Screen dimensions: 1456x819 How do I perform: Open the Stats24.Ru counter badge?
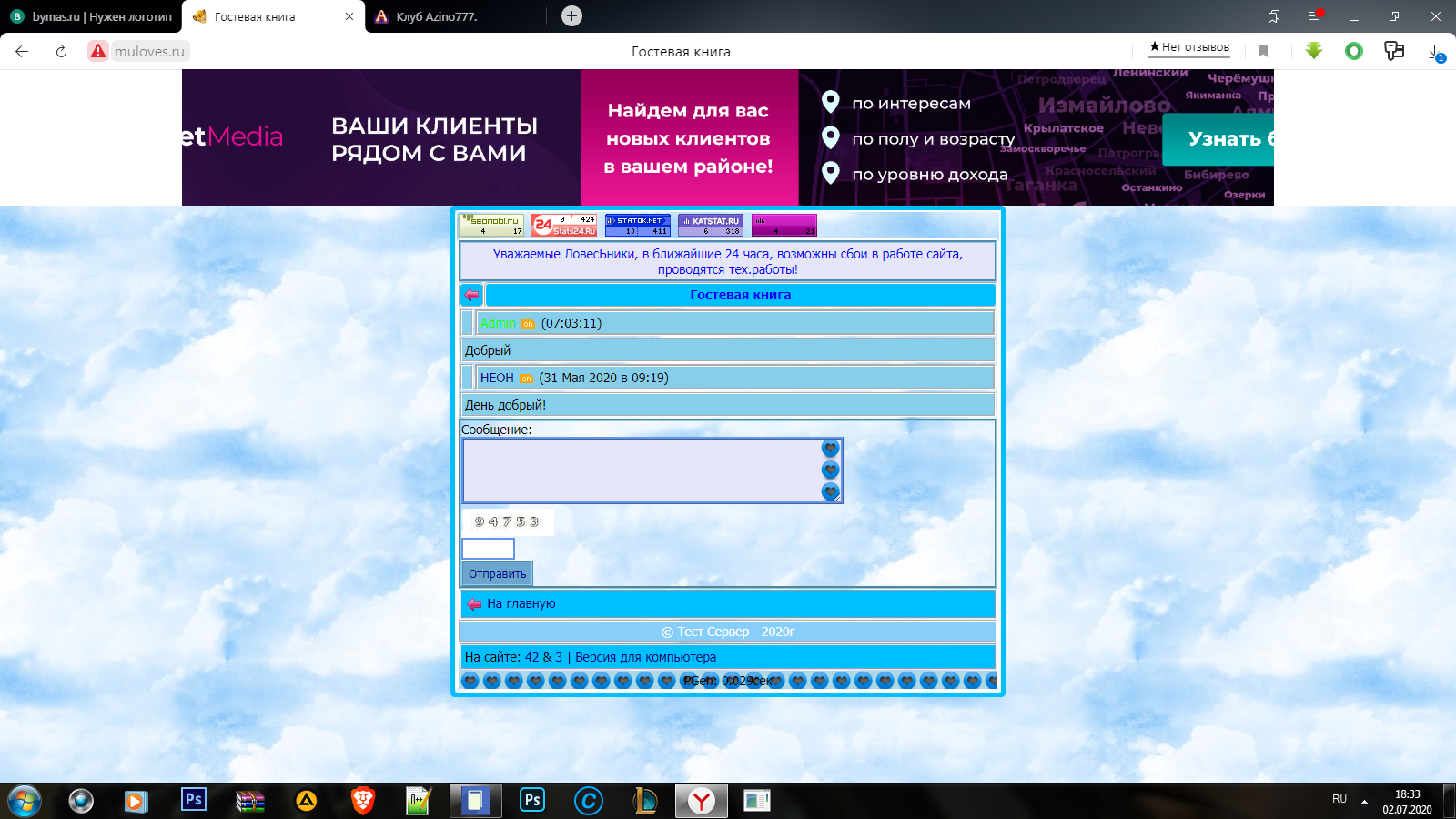click(564, 225)
